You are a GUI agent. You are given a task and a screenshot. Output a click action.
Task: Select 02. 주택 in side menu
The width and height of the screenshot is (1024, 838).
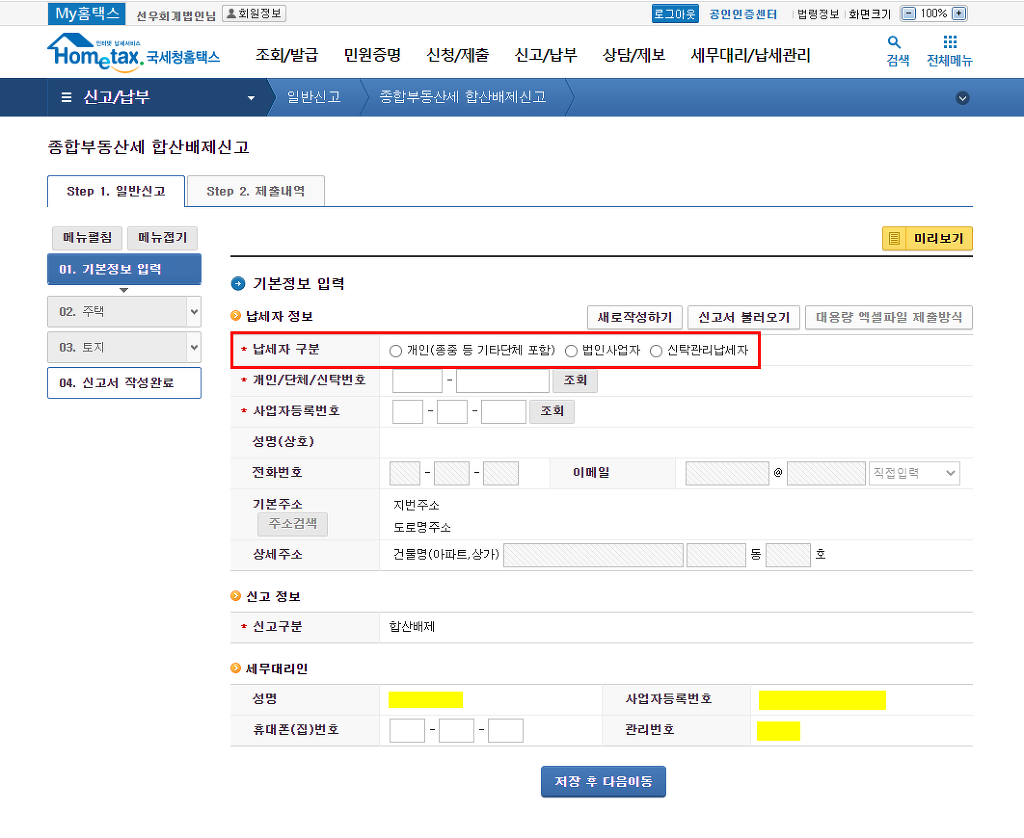[x=117, y=312]
